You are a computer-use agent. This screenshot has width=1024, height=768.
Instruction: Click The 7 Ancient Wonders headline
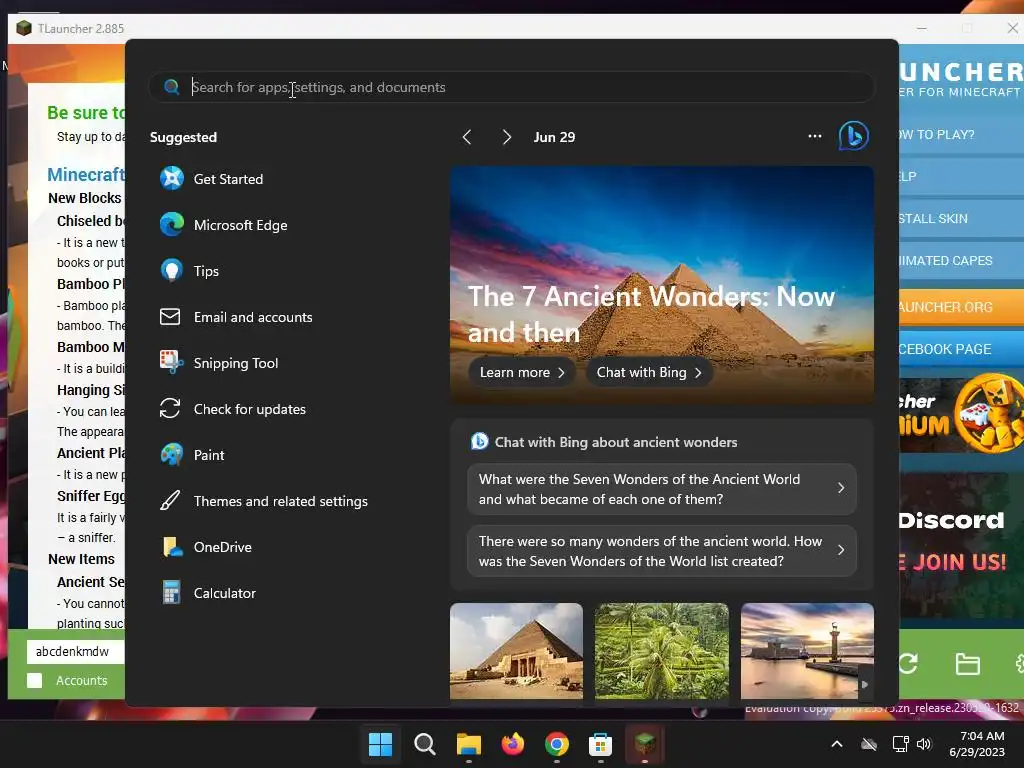pos(651,314)
